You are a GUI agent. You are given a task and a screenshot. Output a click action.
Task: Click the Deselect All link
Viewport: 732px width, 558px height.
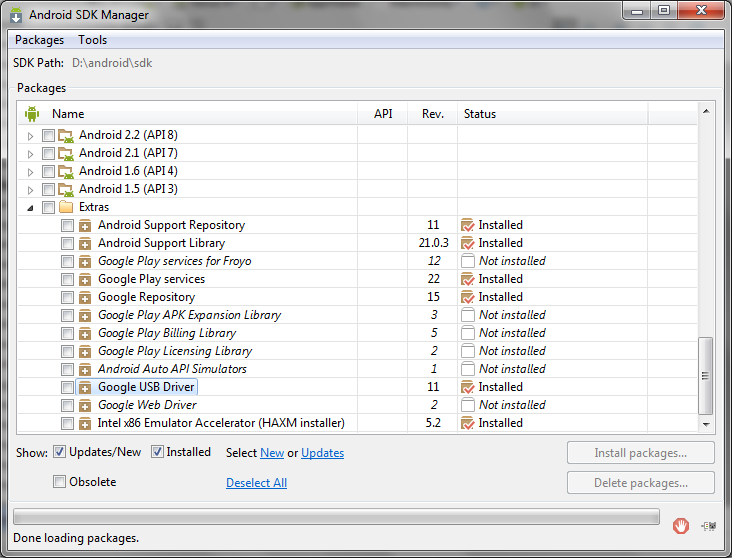(256, 483)
